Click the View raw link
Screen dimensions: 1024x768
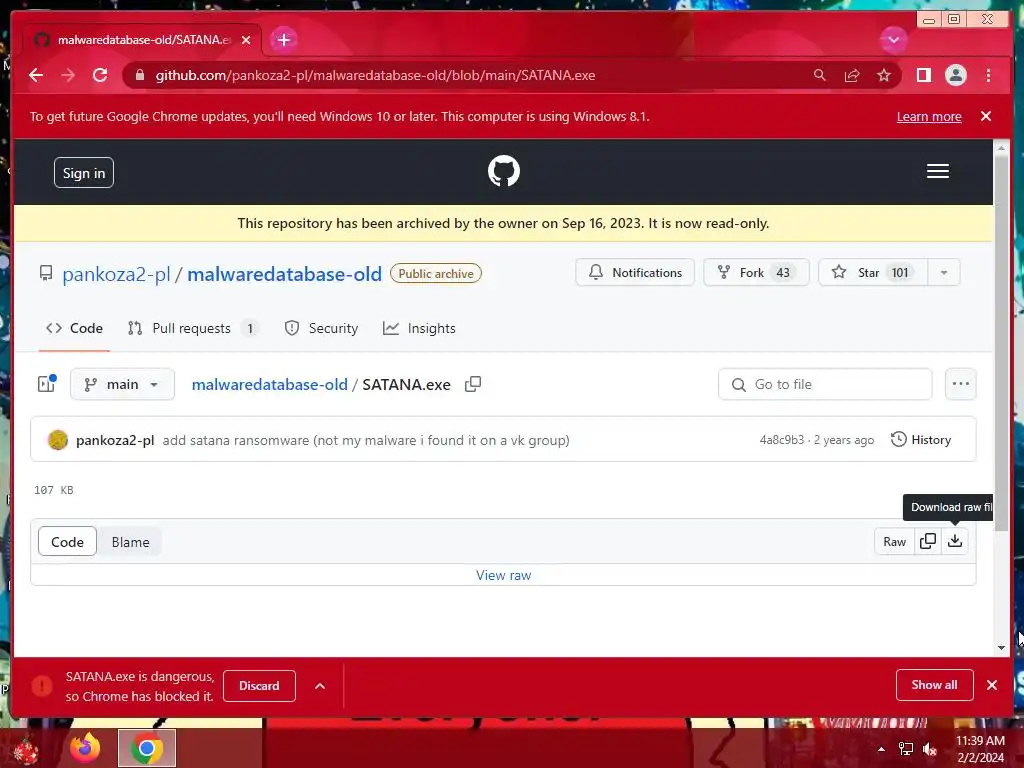(x=504, y=575)
